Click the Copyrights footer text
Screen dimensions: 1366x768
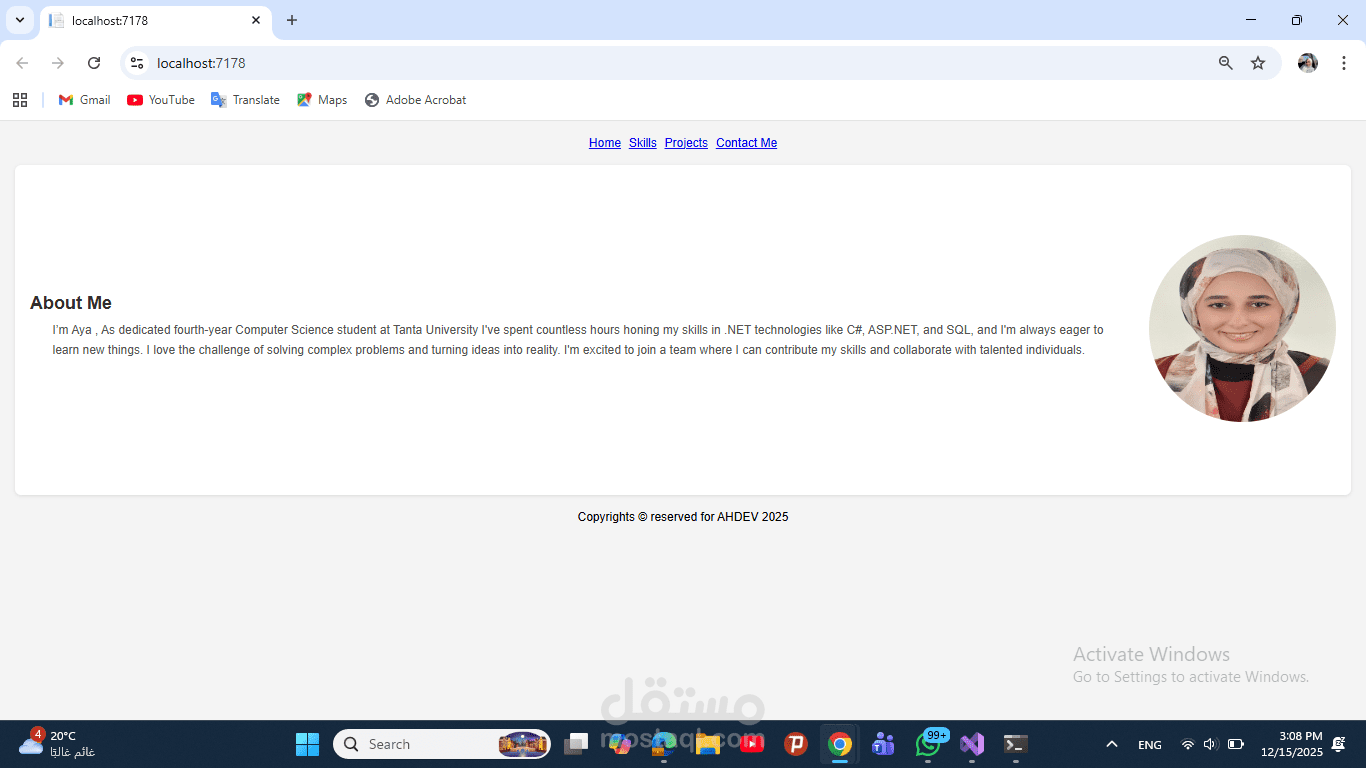(x=683, y=517)
